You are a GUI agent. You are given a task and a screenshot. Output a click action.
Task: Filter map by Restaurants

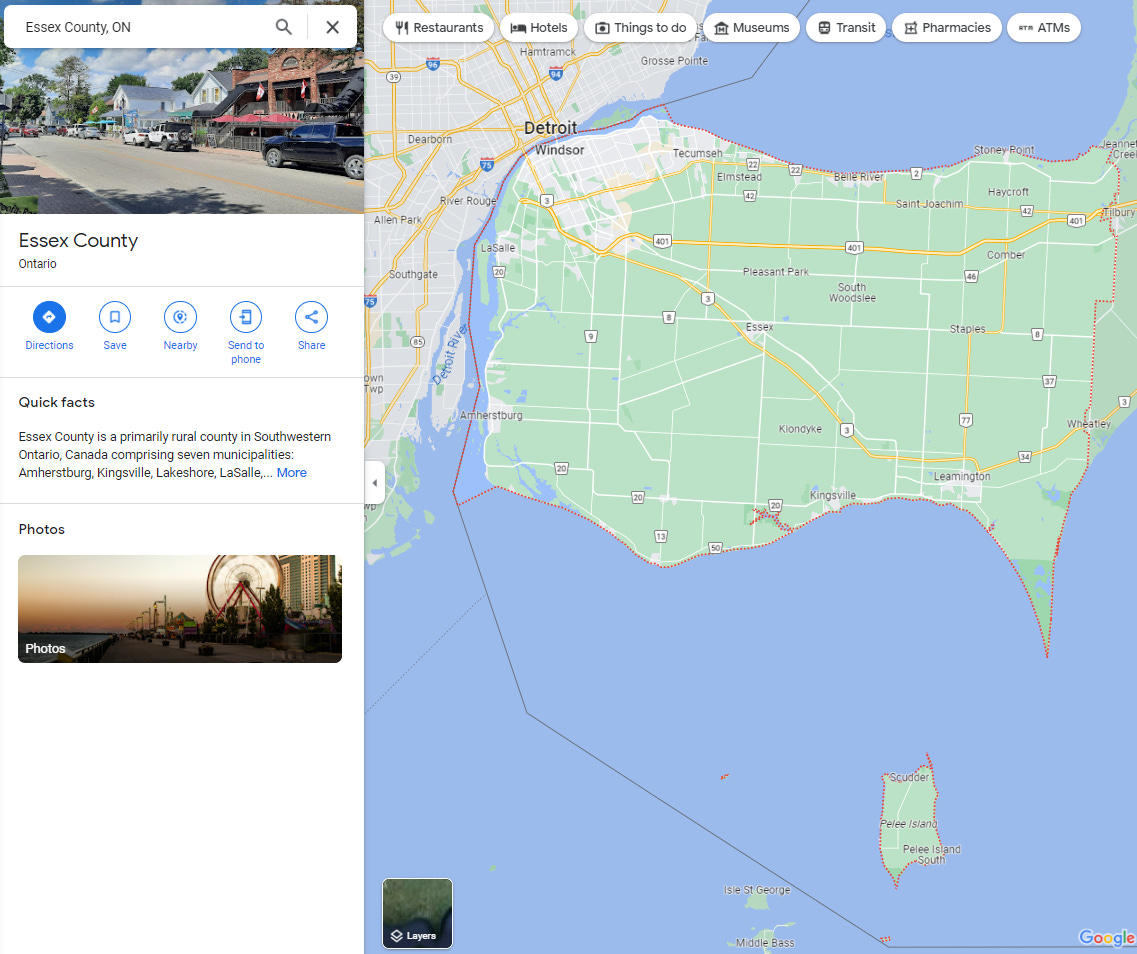click(439, 28)
